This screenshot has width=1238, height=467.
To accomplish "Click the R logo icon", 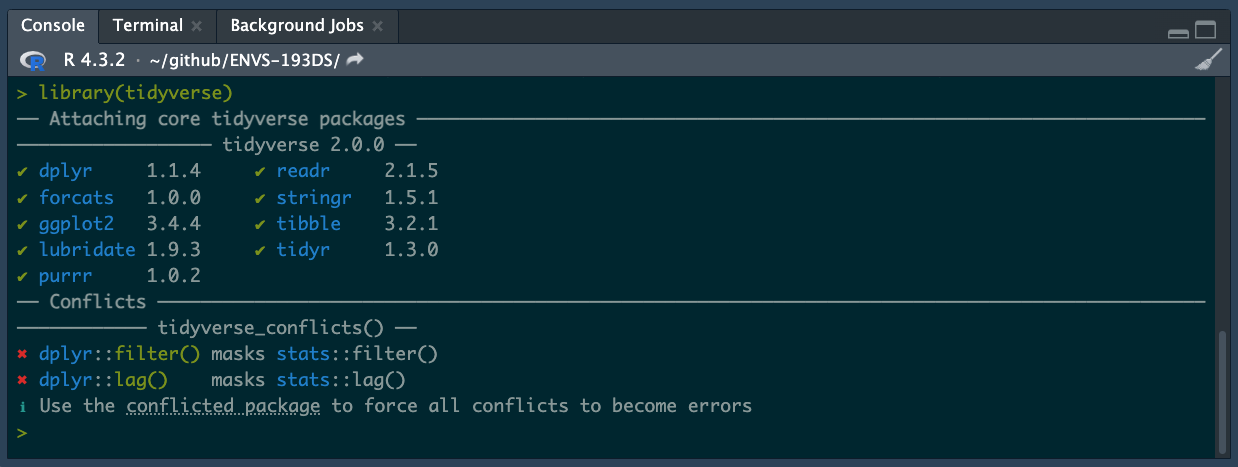I will 33,60.
